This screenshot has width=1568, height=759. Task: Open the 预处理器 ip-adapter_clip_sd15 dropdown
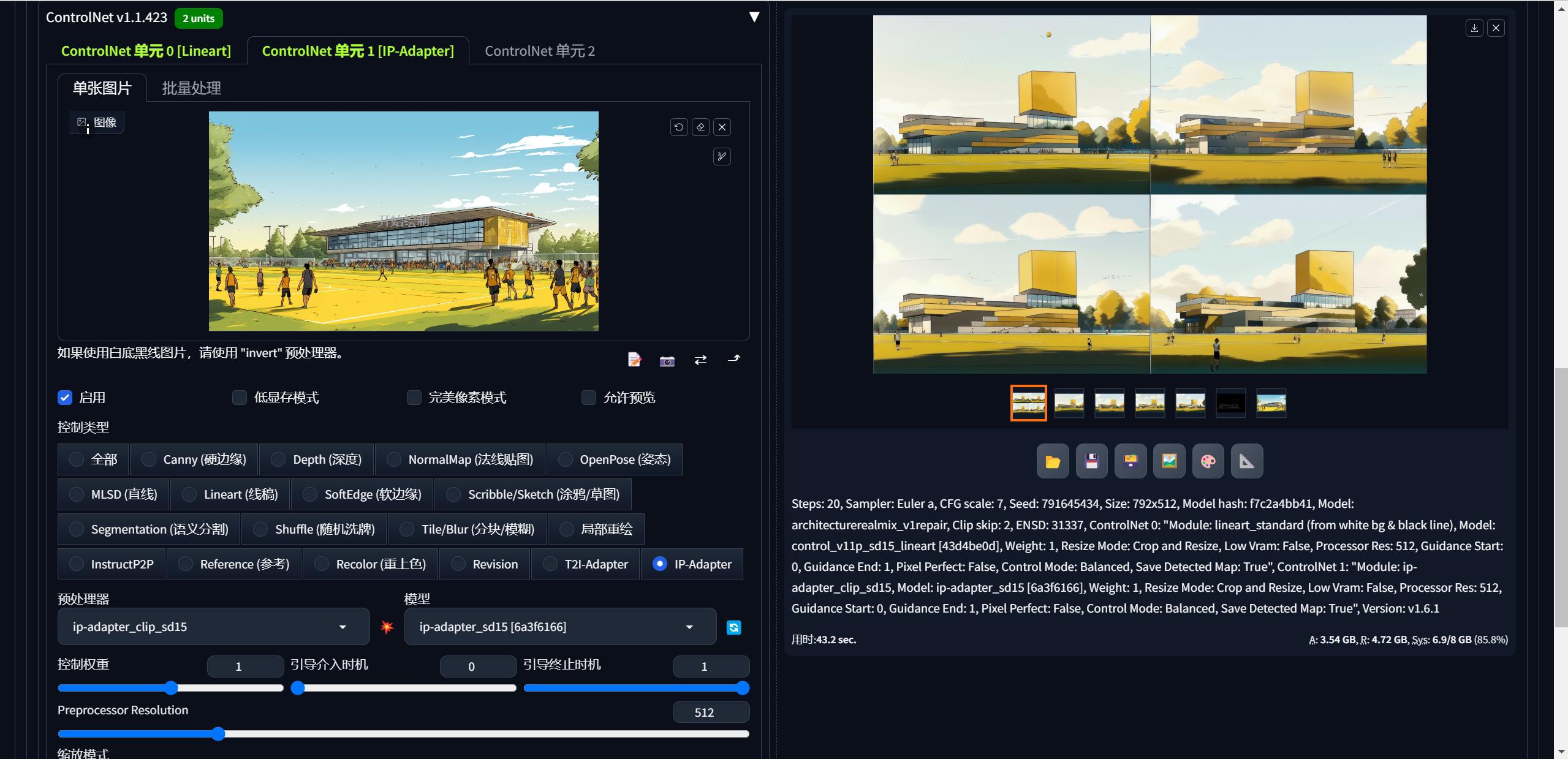[x=213, y=627]
